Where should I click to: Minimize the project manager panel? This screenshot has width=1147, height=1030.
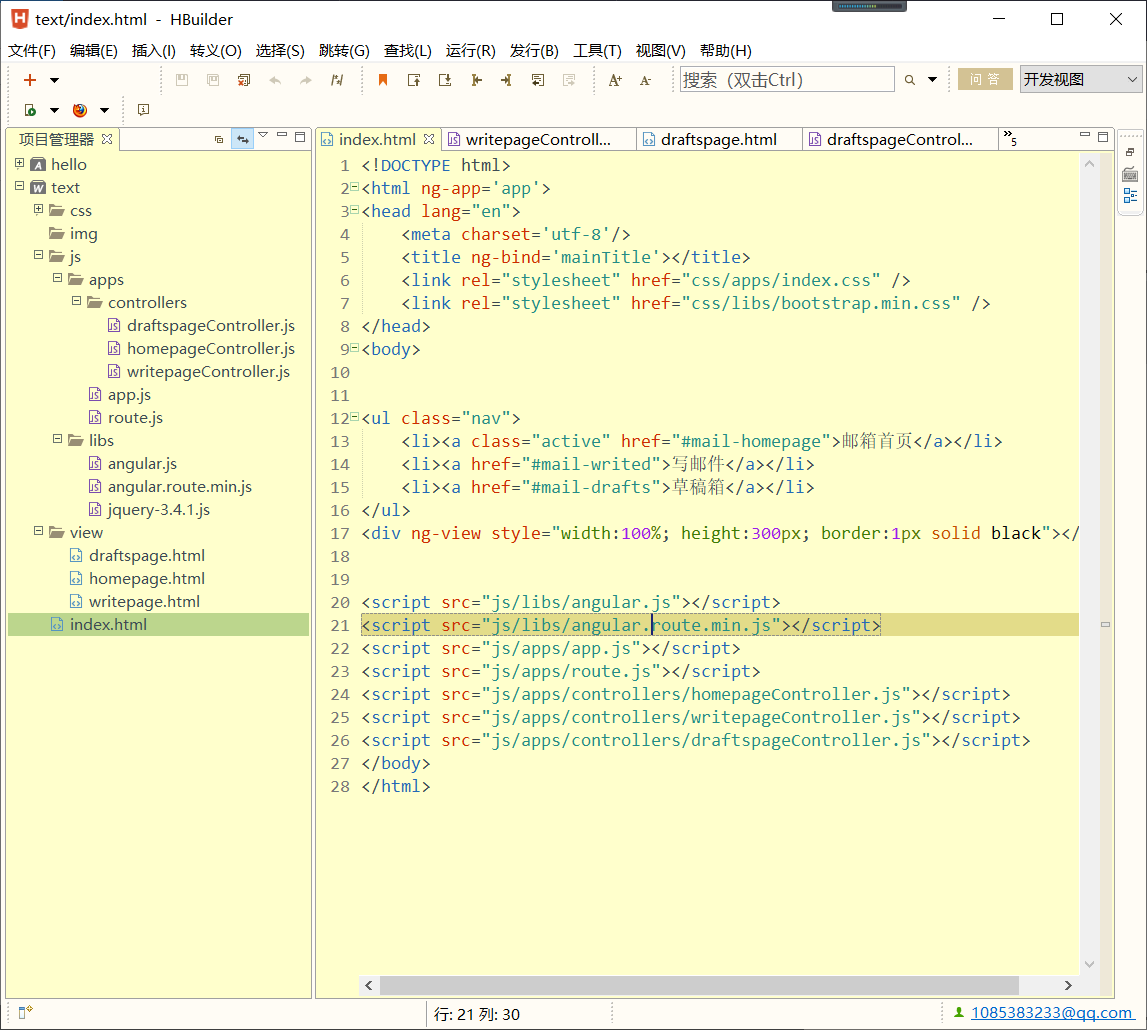[282, 136]
